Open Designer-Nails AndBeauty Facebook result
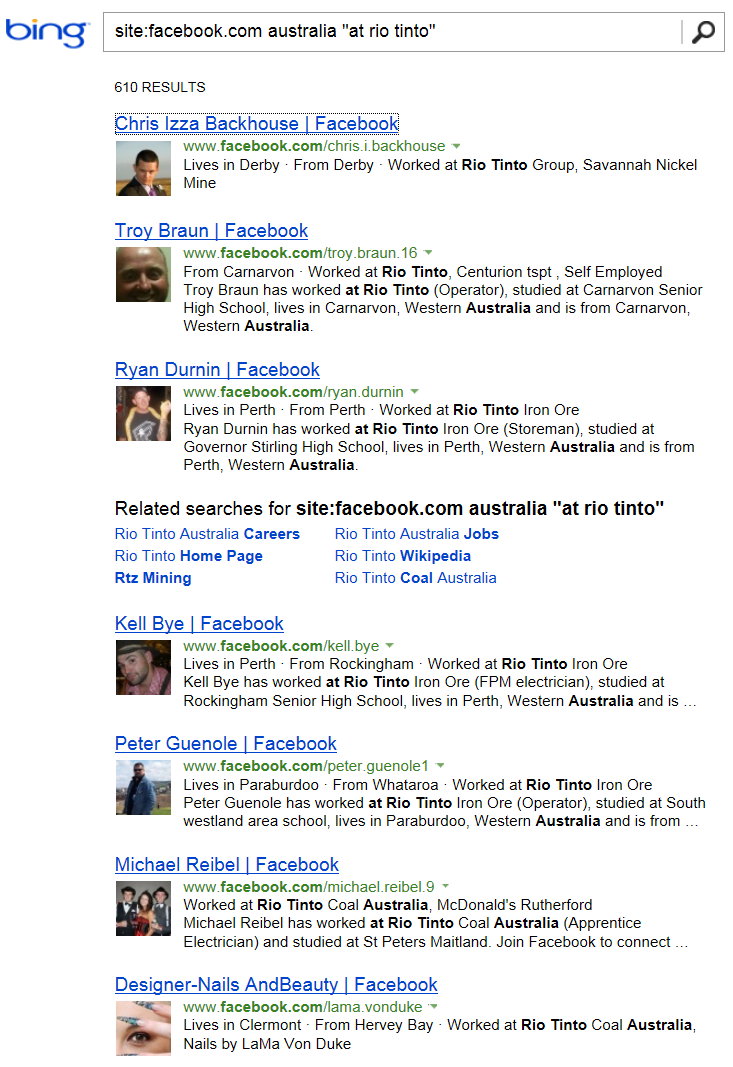The height and width of the screenshot is (1067, 733). (x=276, y=985)
